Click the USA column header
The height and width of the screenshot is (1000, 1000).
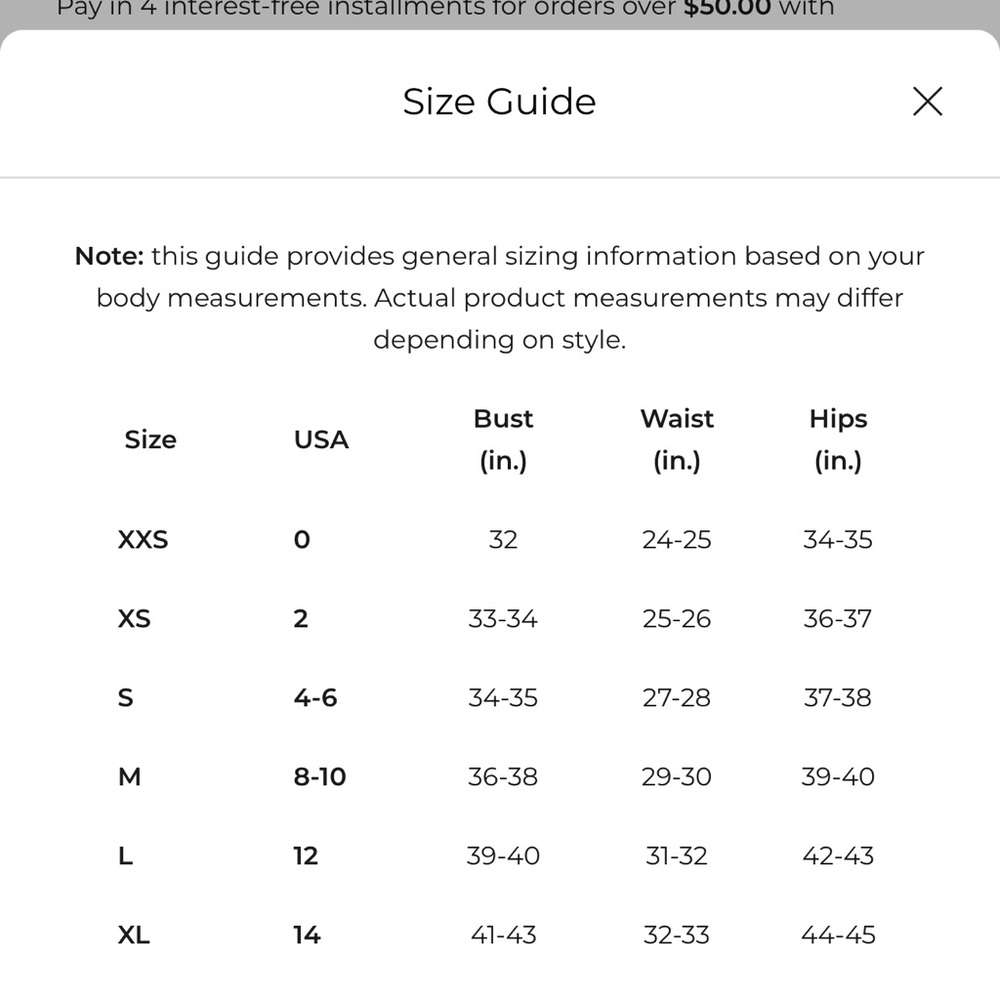(x=321, y=439)
